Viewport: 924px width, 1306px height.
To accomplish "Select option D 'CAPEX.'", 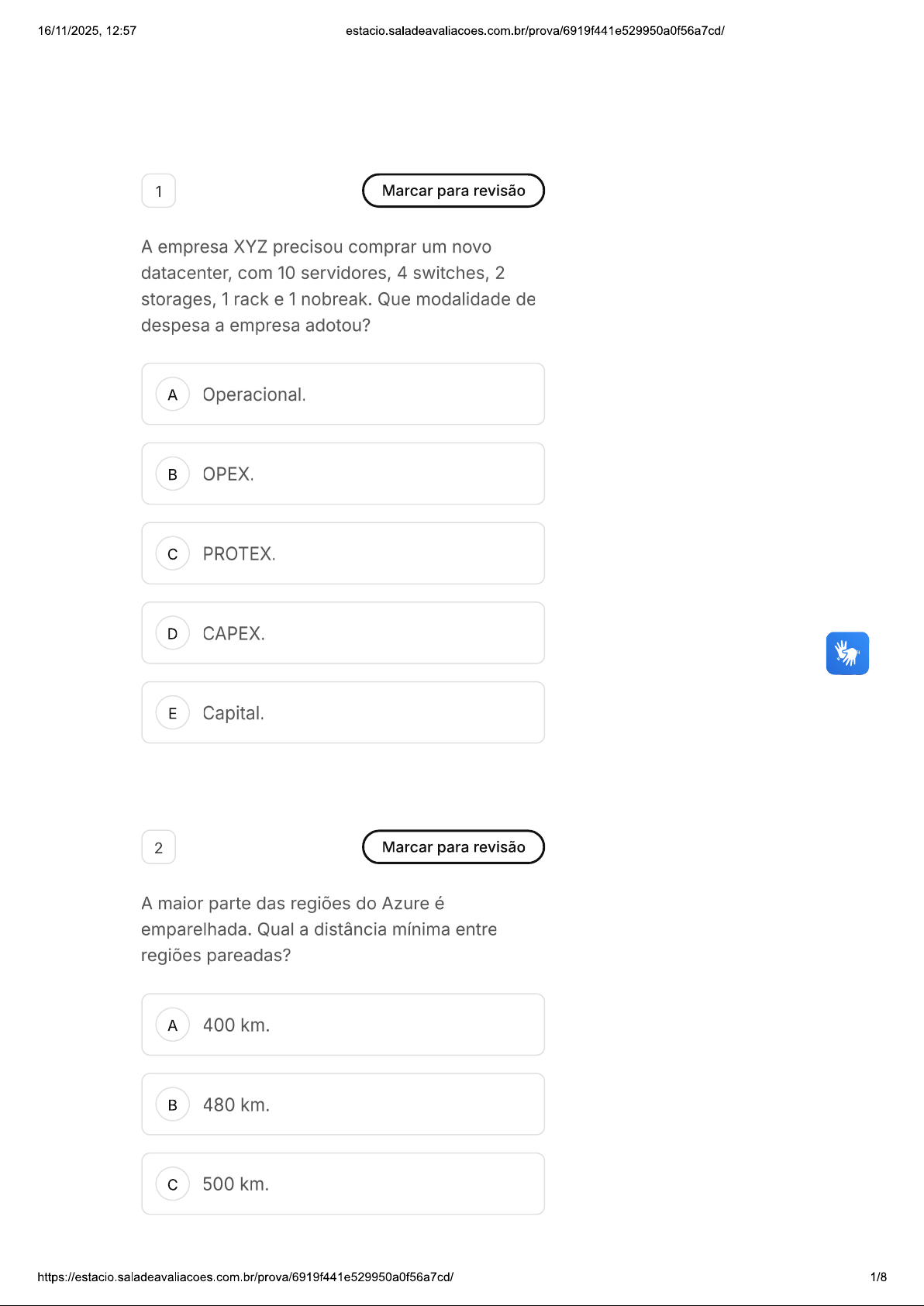I will [x=343, y=633].
